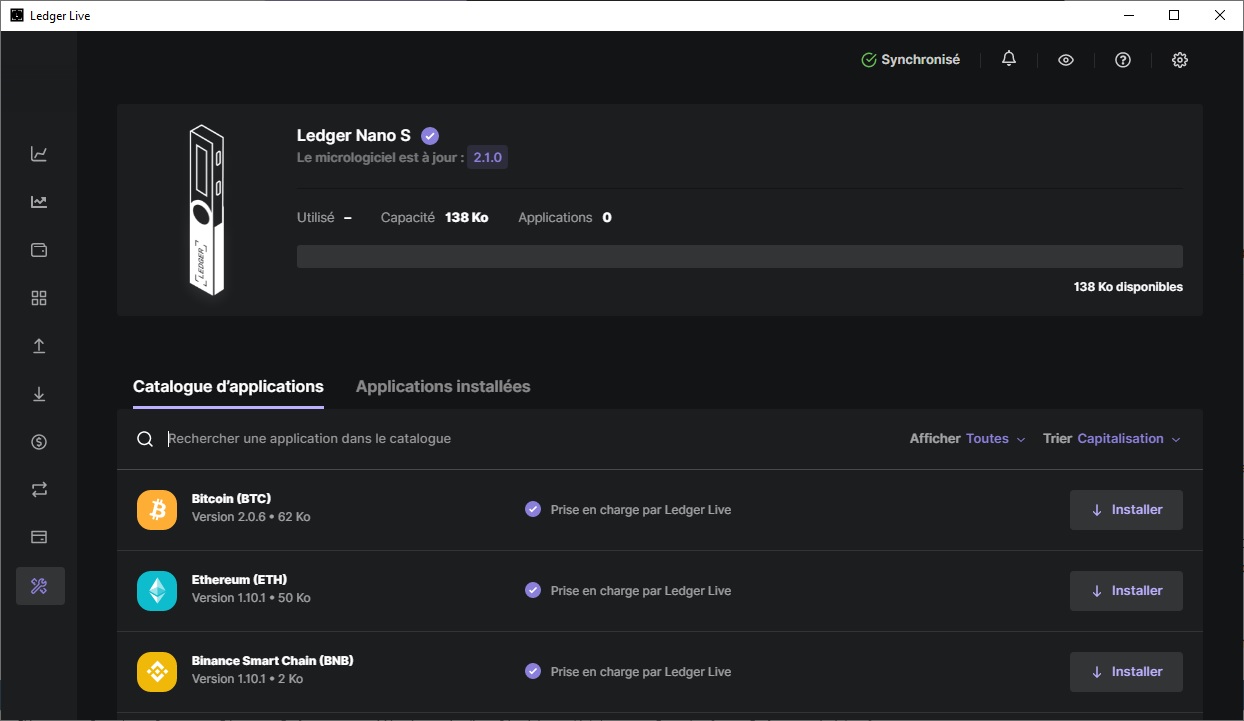1244x721 pixels.
Task: Click the Binance Smart Chain (BNB) name text
Action: pos(273,660)
